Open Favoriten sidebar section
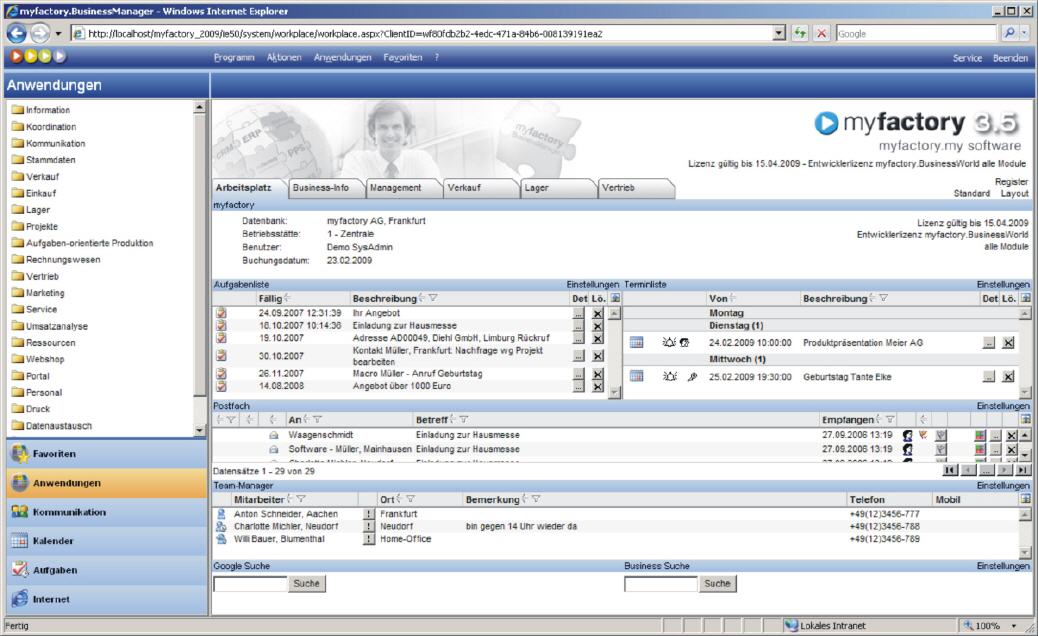Image resolution: width=1038 pixels, height=636 pixels. (x=107, y=454)
